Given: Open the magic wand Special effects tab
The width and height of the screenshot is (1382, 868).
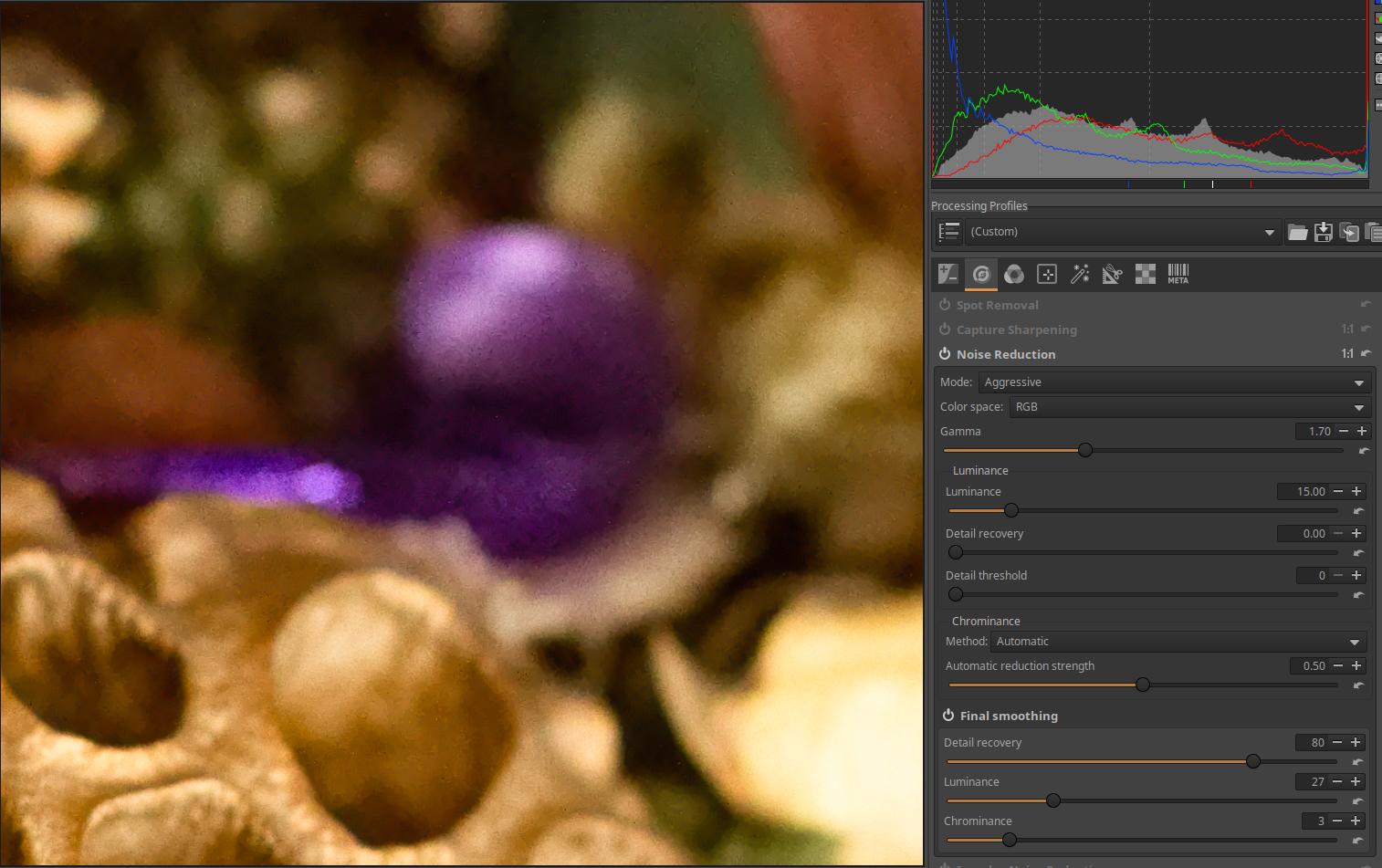Looking at the screenshot, I should pyautogui.click(x=1080, y=274).
